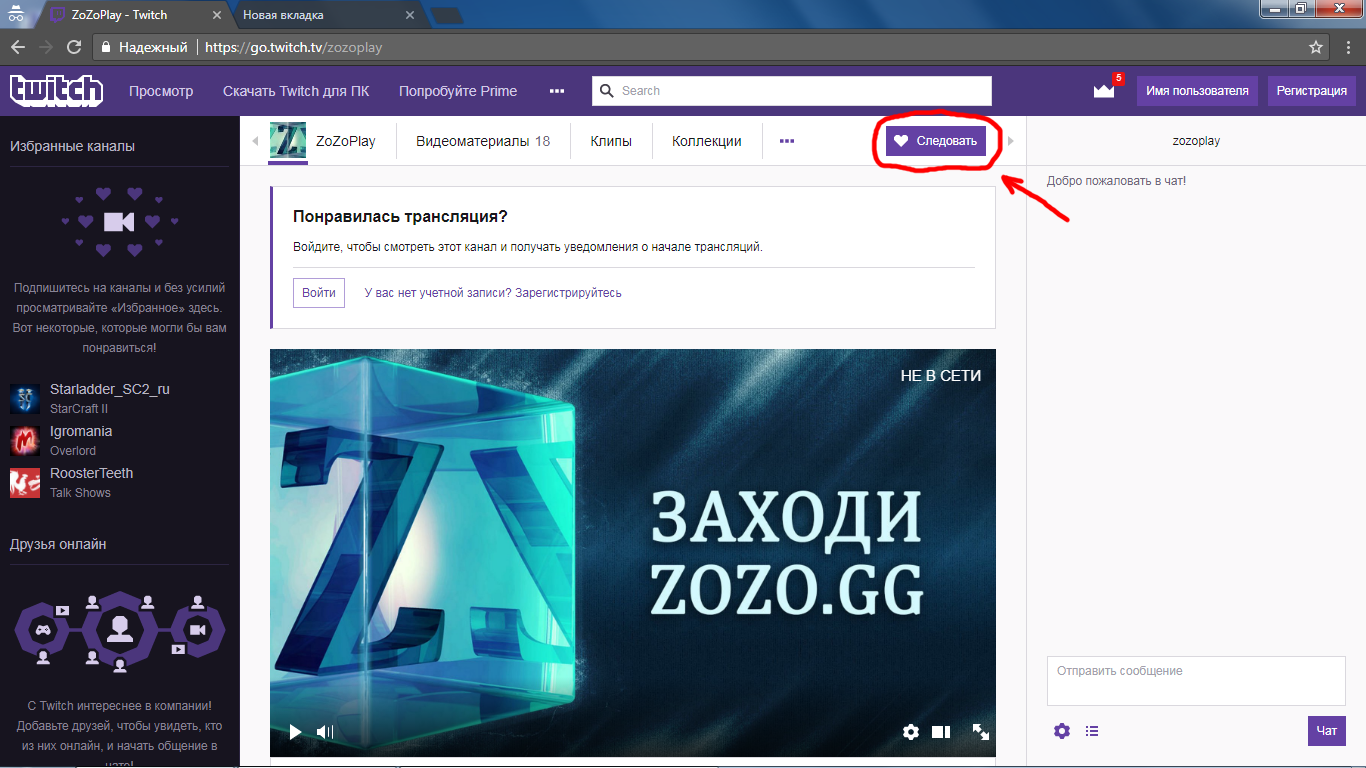Click the forward arrow in browser
The width and height of the screenshot is (1366, 768).
click(x=46, y=47)
